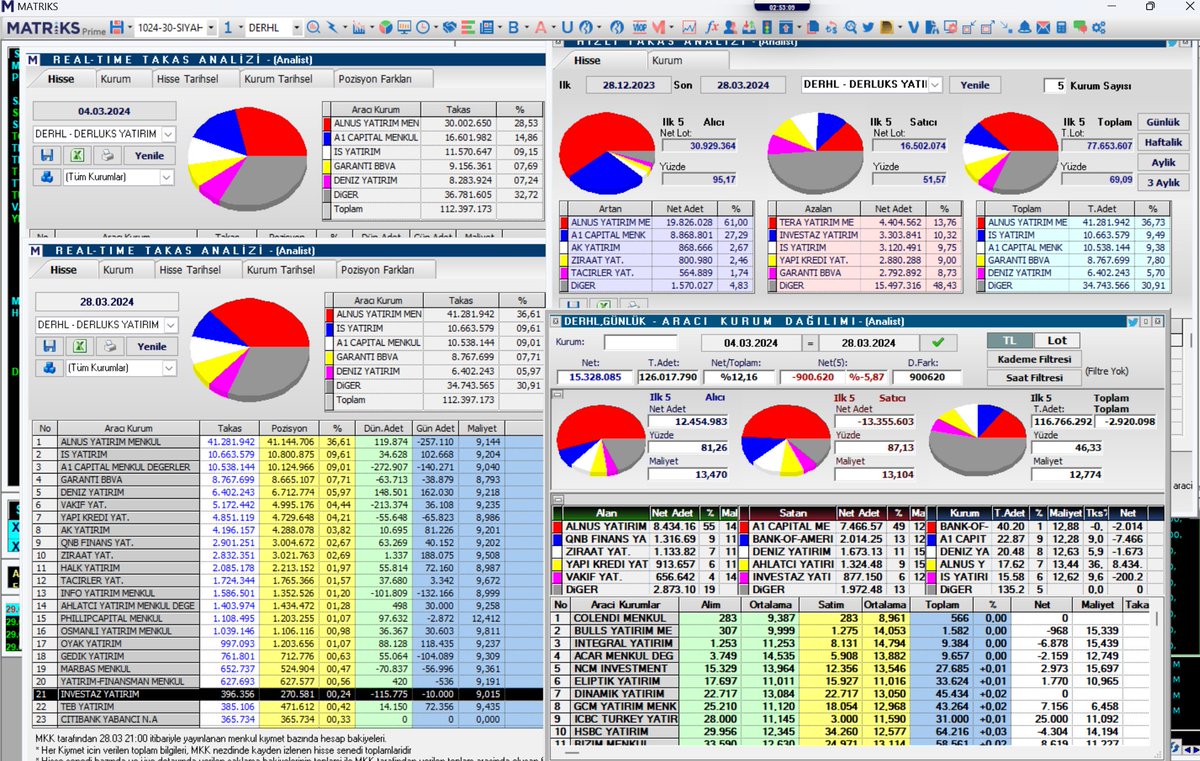Click the blue B icon in toolbar
Viewport: 1200px width, 761px height.
[x=514, y=27]
